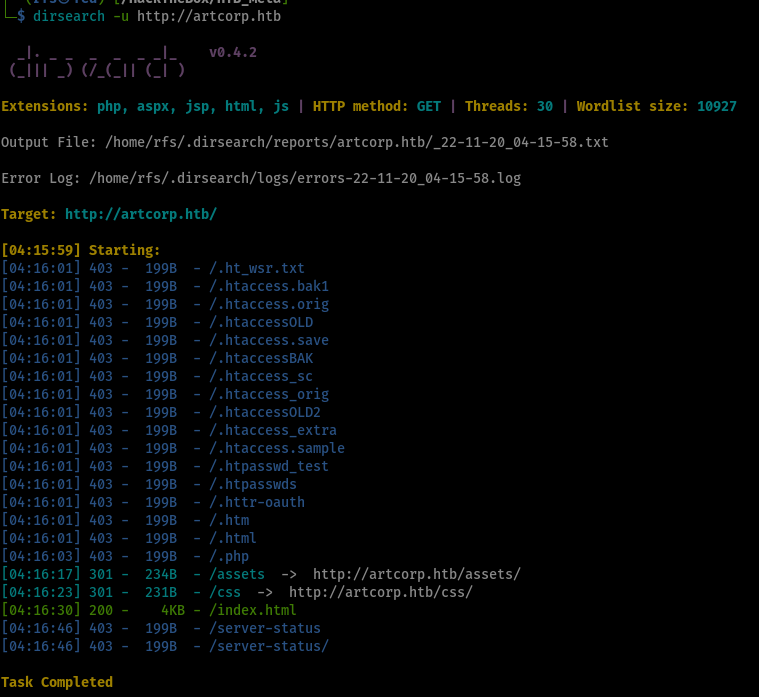The image size is (759, 697).
Task: Click the /server-status/ result with trailing slash
Action: click(x=269, y=646)
